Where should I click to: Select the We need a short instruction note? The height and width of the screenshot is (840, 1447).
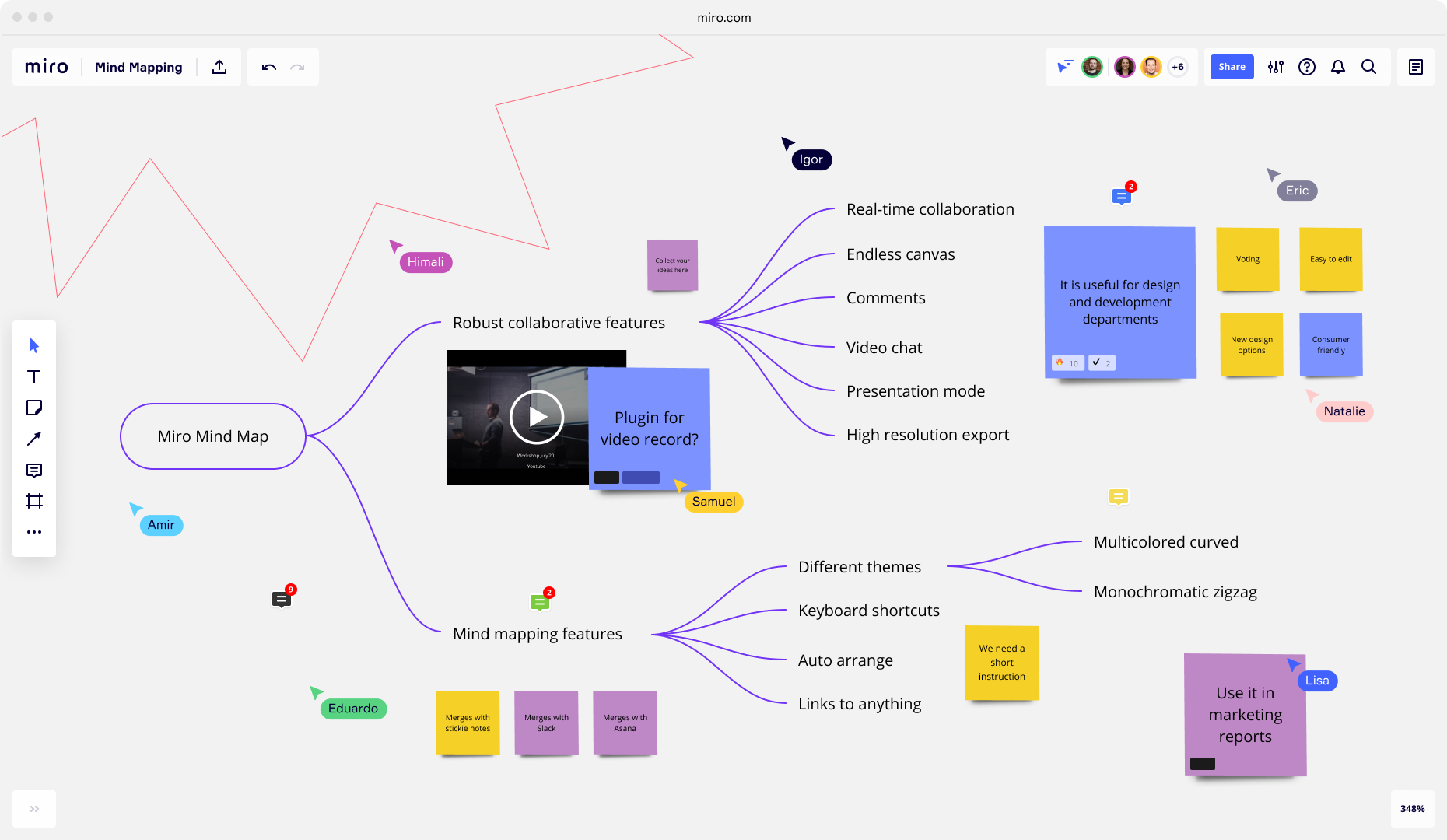[1002, 663]
